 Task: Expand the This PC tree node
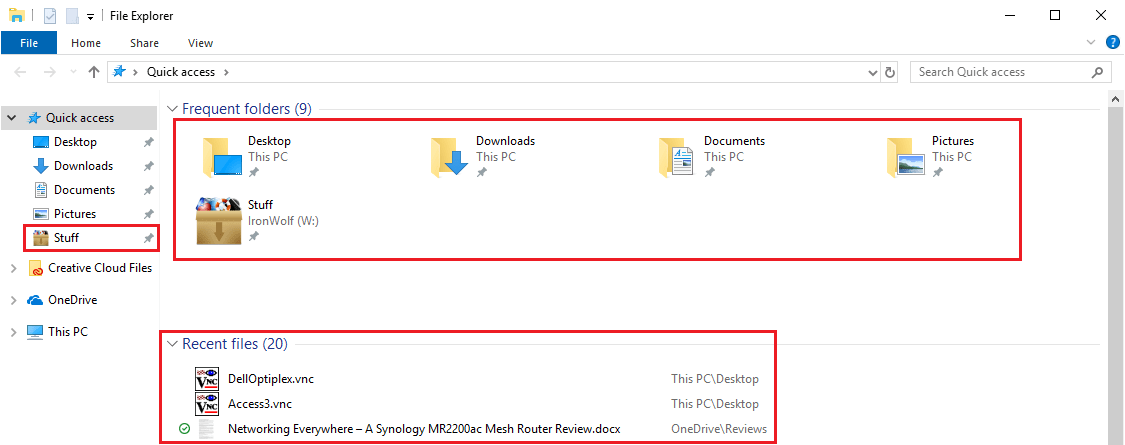click(x=13, y=332)
